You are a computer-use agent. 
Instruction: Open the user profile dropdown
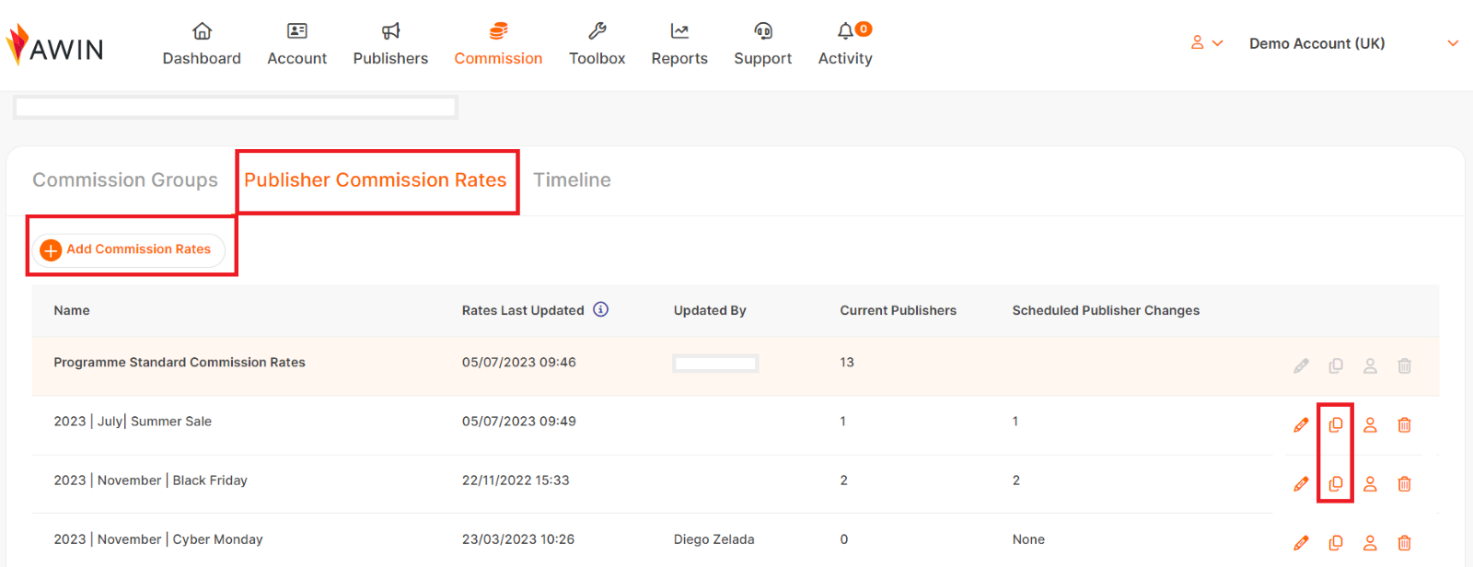pos(1206,43)
